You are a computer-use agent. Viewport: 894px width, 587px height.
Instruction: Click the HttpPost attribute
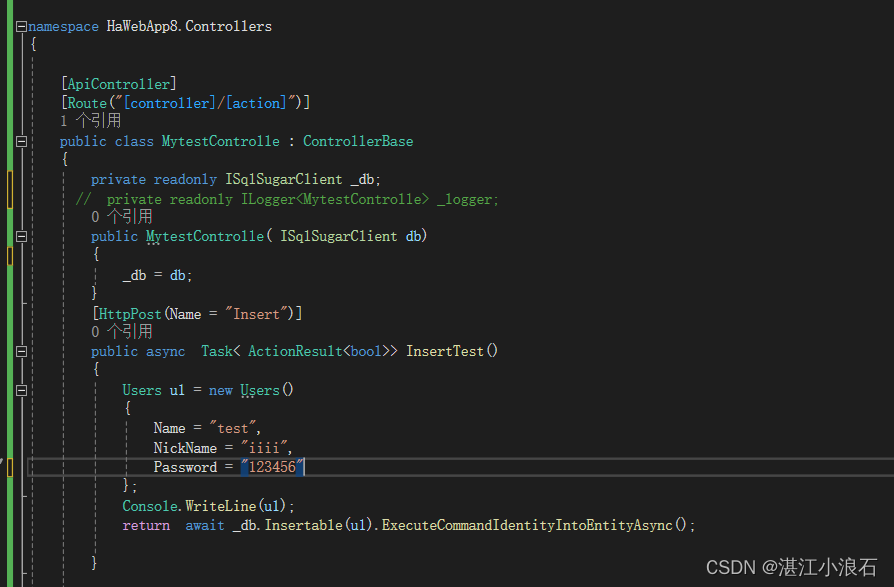[197, 314]
